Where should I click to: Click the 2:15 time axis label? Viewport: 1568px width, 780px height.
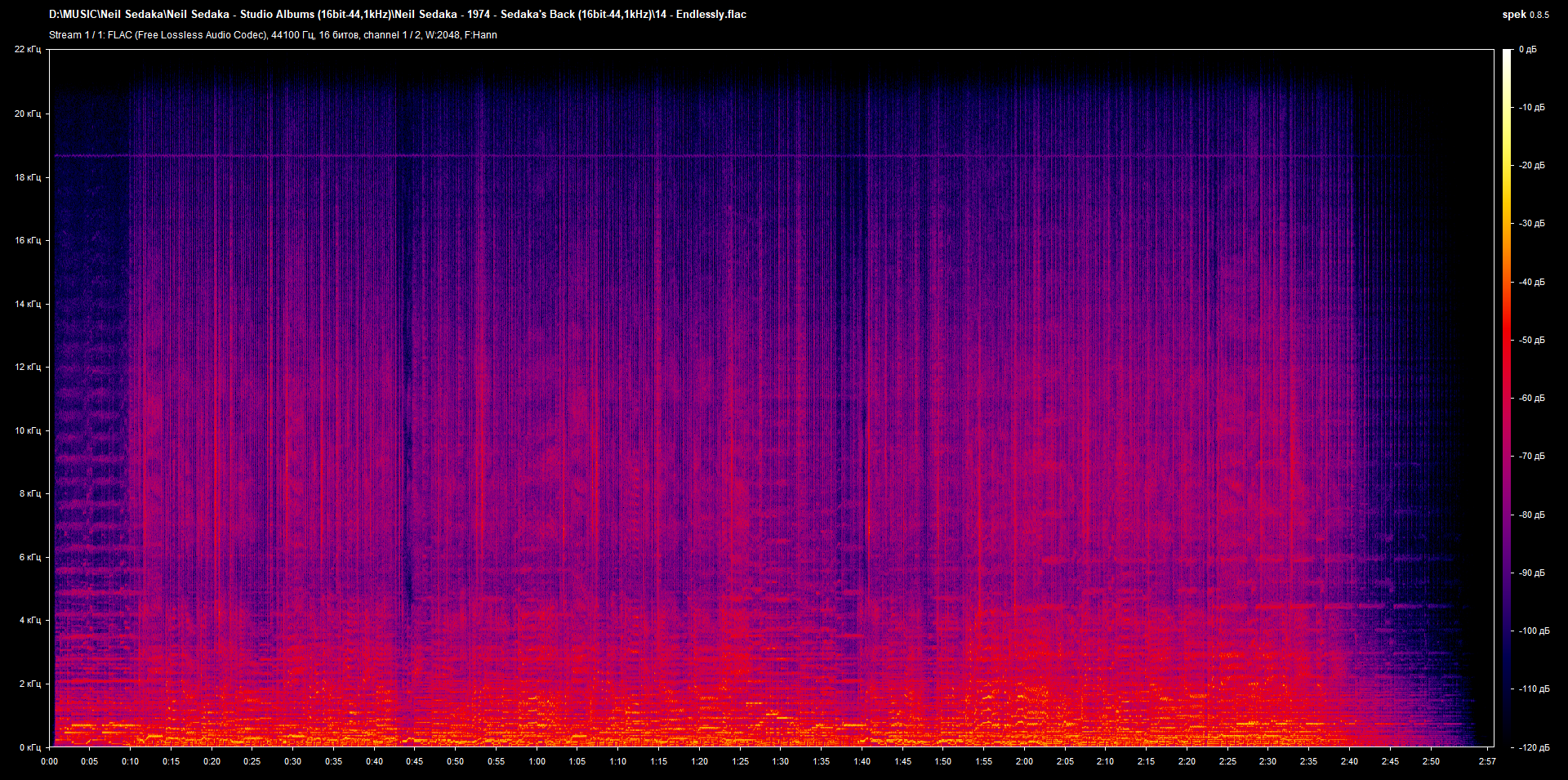pos(1146,762)
